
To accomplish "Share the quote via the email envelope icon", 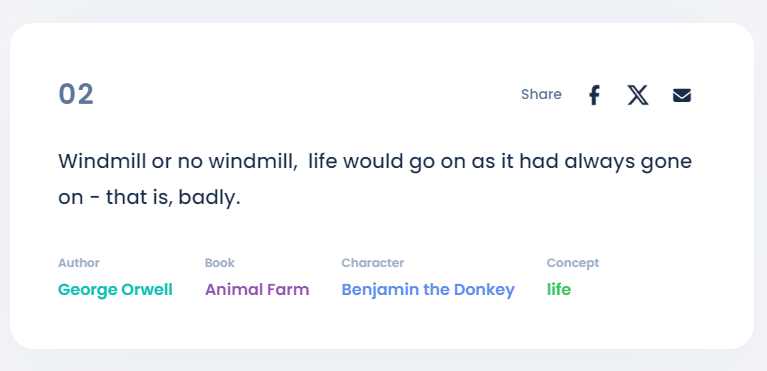I will pos(682,95).
